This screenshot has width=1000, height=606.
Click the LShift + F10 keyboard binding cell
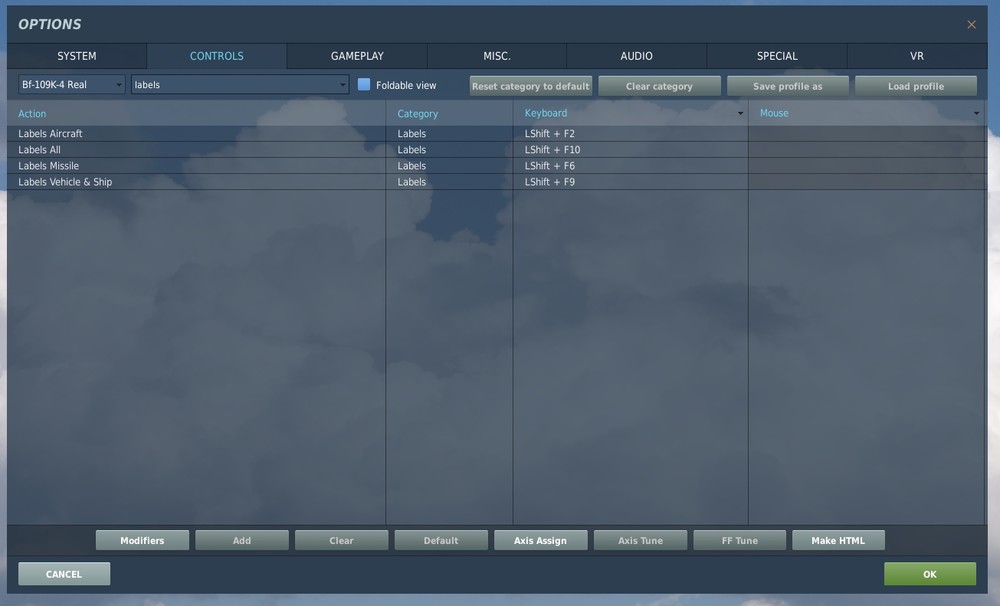coord(630,150)
